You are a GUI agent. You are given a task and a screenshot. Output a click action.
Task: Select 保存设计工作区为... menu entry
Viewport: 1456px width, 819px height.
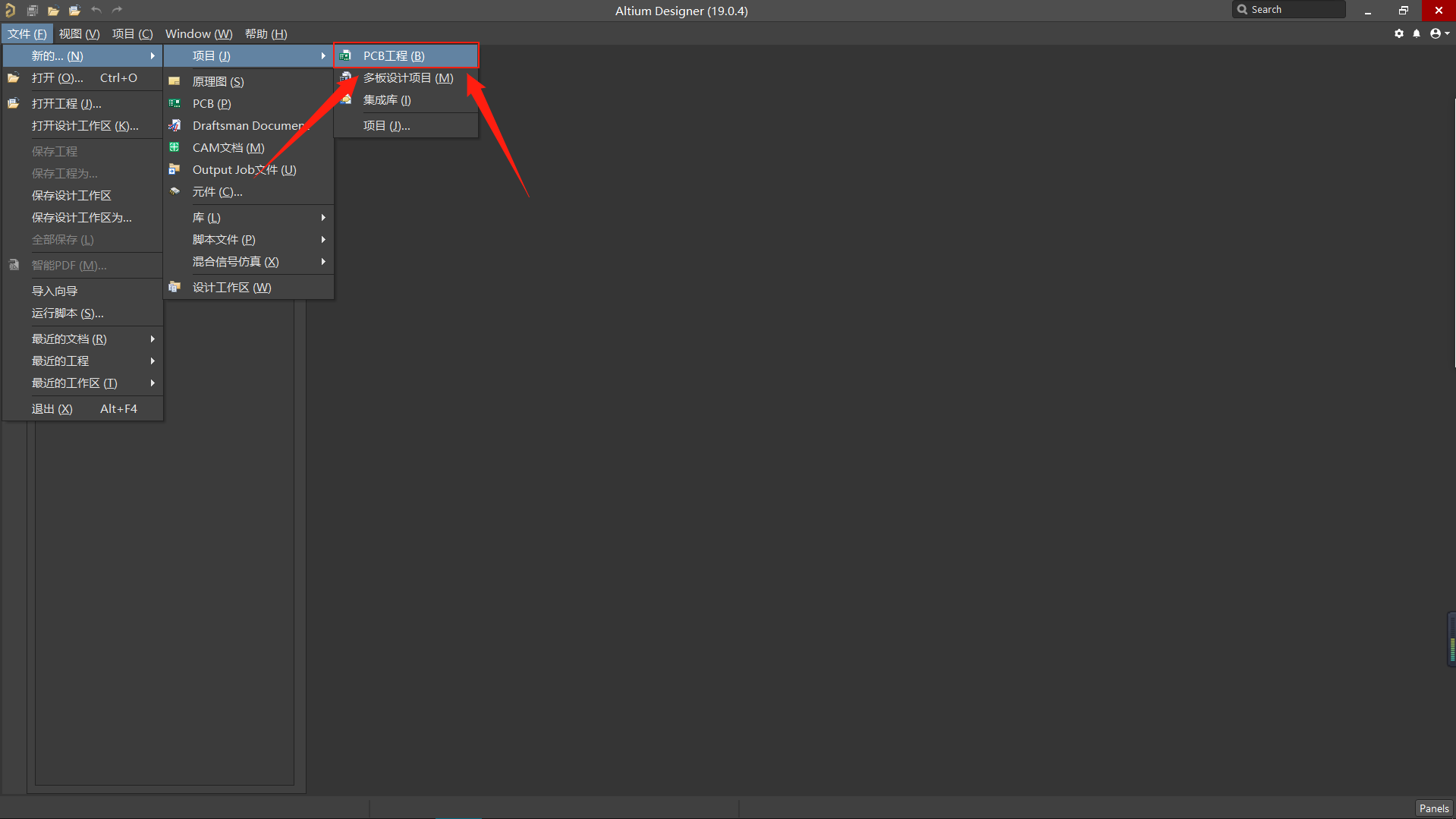point(83,217)
